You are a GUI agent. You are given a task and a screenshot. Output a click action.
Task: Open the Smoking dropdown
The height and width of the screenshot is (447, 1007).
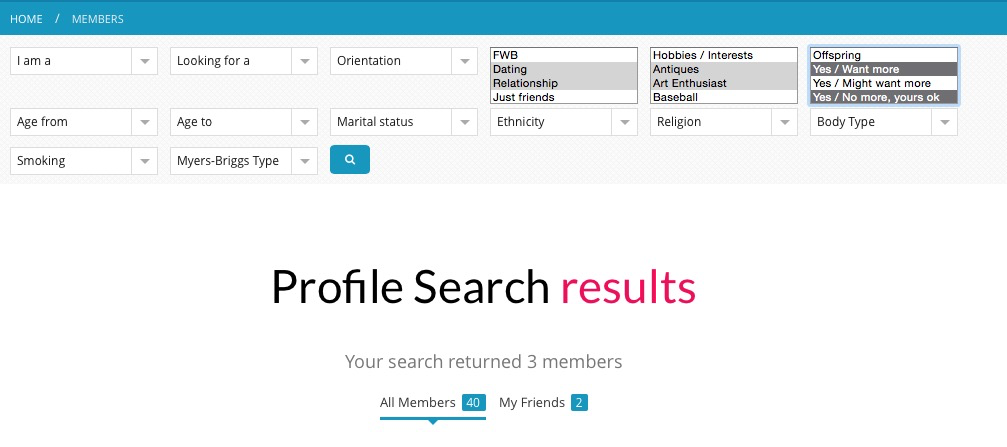tap(83, 160)
